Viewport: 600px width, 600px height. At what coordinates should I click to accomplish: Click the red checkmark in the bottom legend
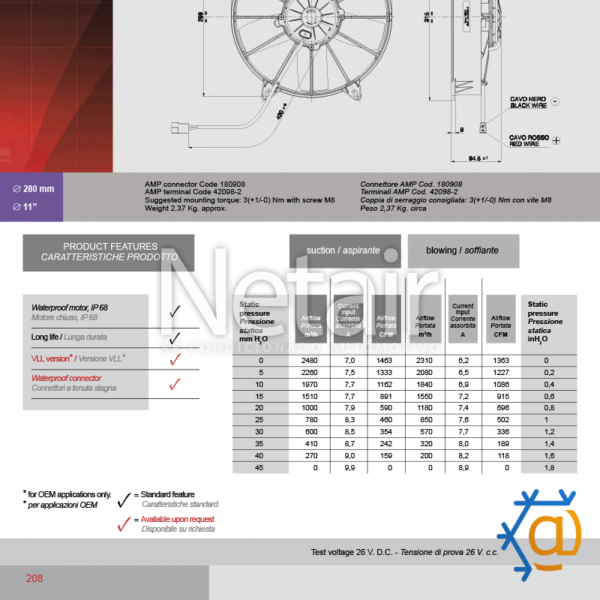[124, 522]
